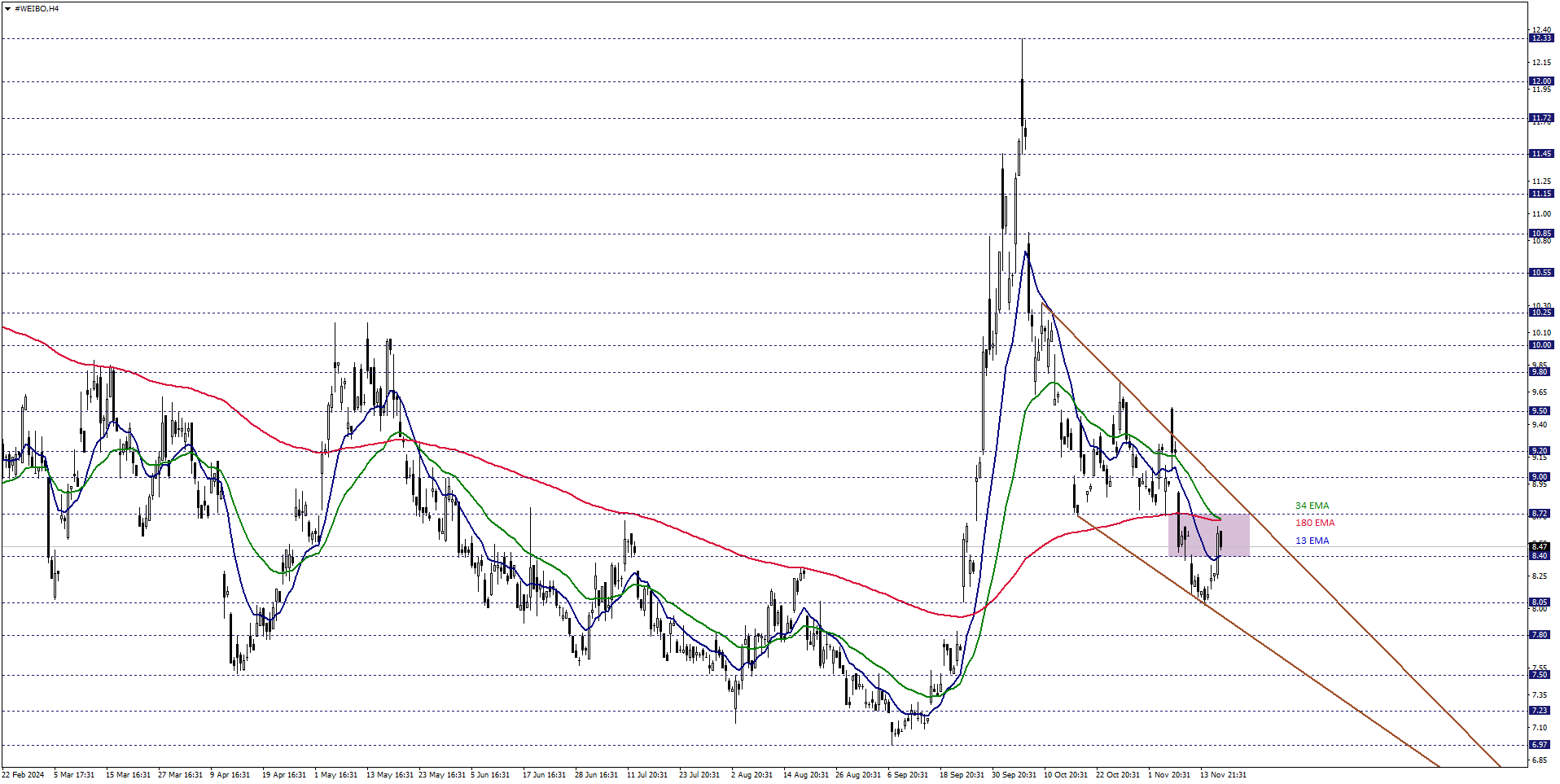Click the 11.45 price level label
The width and height of the screenshot is (1560, 784).
(x=1541, y=154)
